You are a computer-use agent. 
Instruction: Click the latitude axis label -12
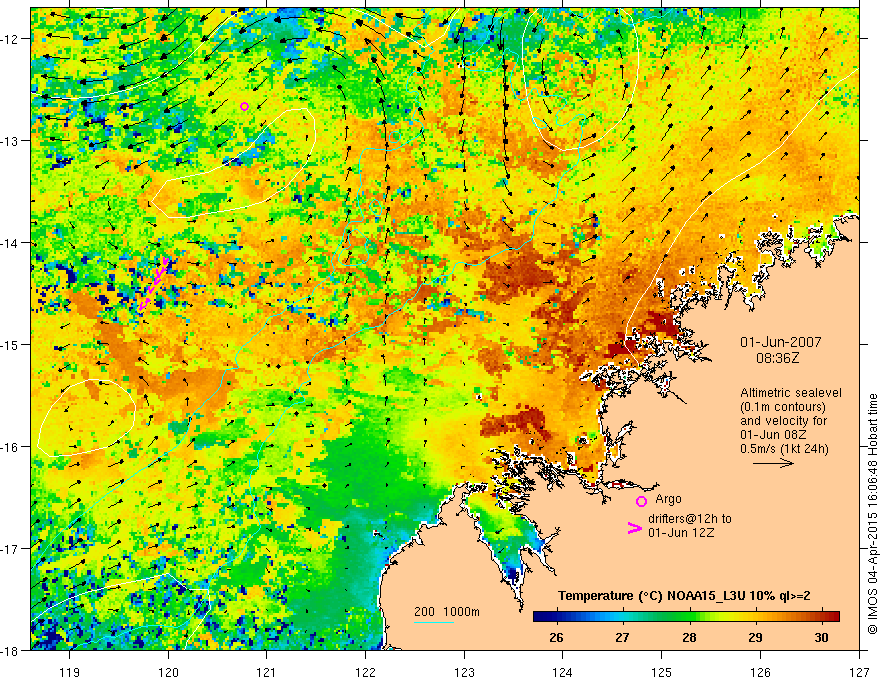(x=11, y=39)
